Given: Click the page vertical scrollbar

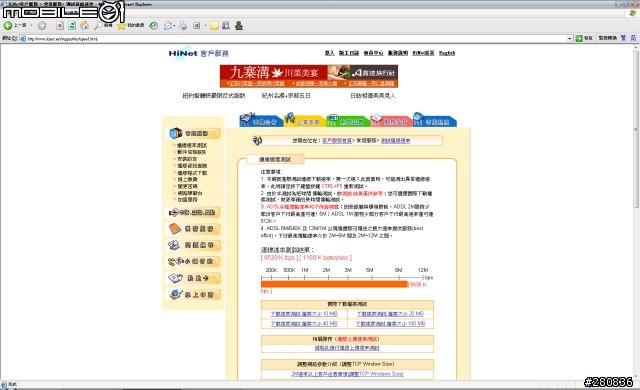Looking at the screenshot, I should point(636,212).
